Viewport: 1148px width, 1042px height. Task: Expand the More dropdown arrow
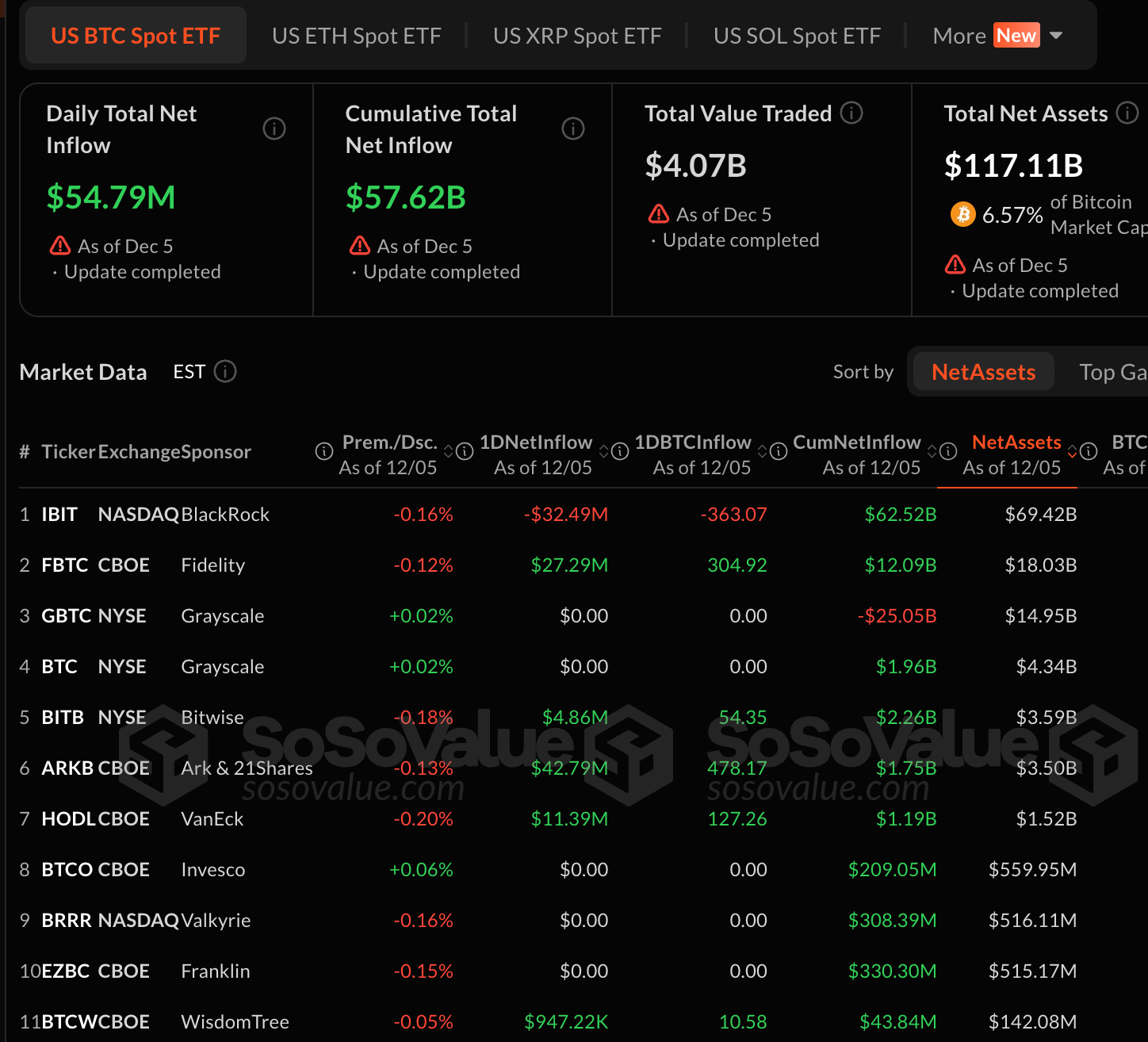click(x=1056, y=36)
